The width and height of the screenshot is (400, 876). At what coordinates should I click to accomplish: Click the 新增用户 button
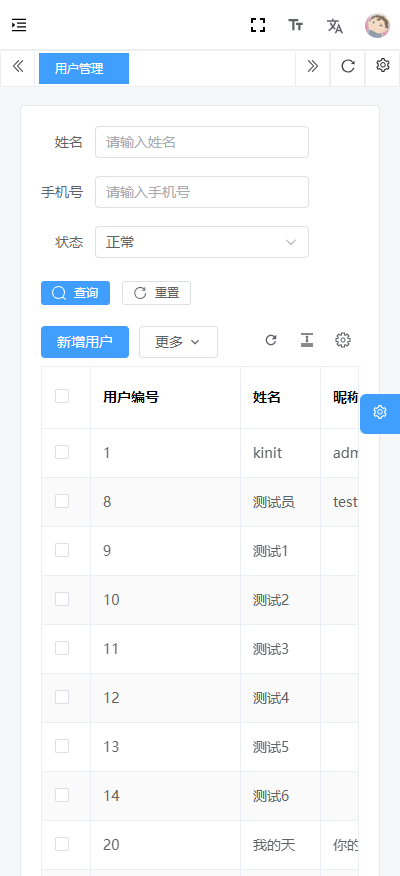[x=85, y=342]
